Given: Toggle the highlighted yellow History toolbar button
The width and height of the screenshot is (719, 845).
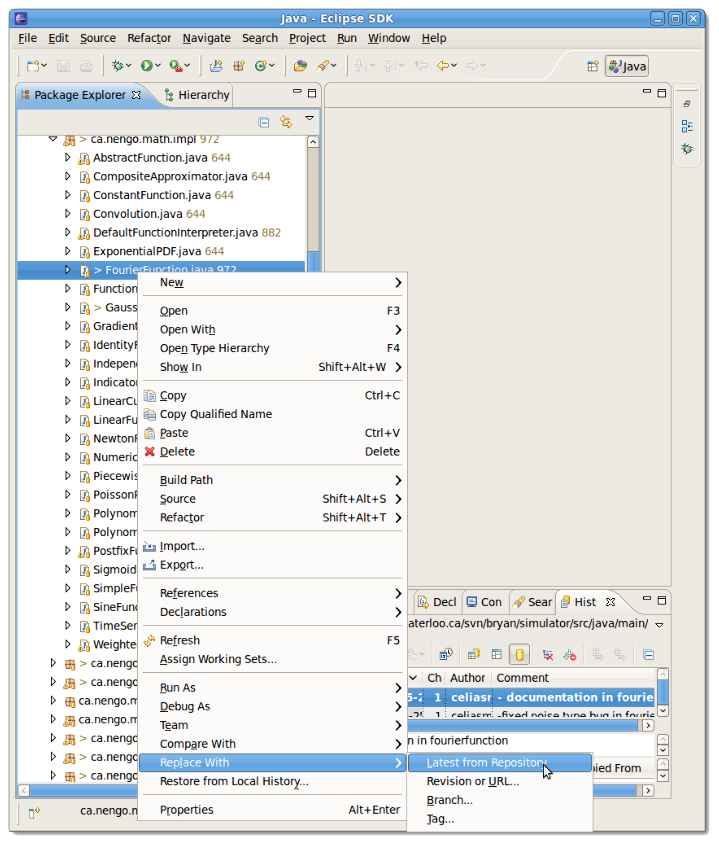Looking at the screenshot, I should click(x=520, y=655).
